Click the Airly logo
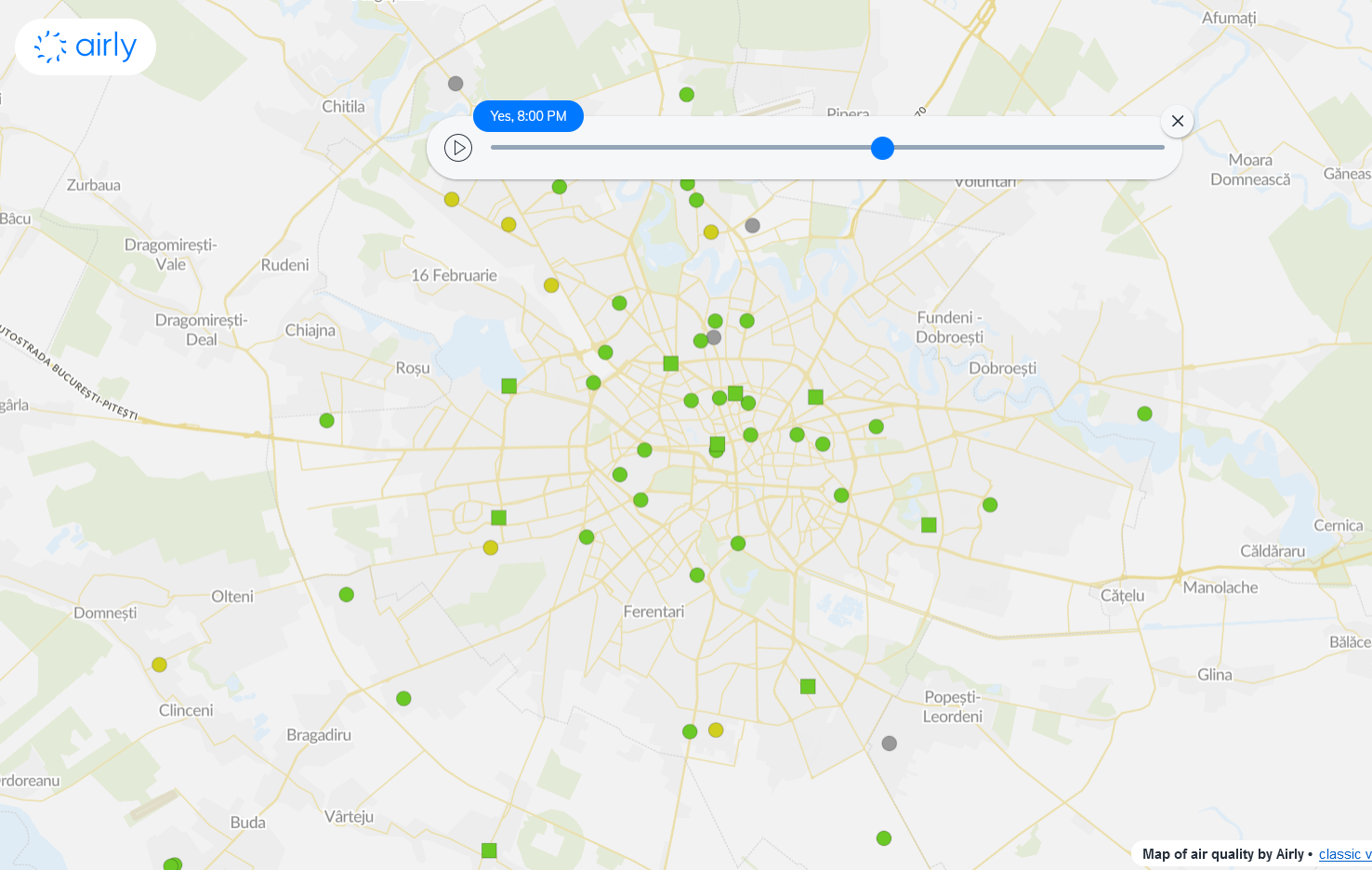Screen dimensions: 1372x870 click(x=86, y=46)
